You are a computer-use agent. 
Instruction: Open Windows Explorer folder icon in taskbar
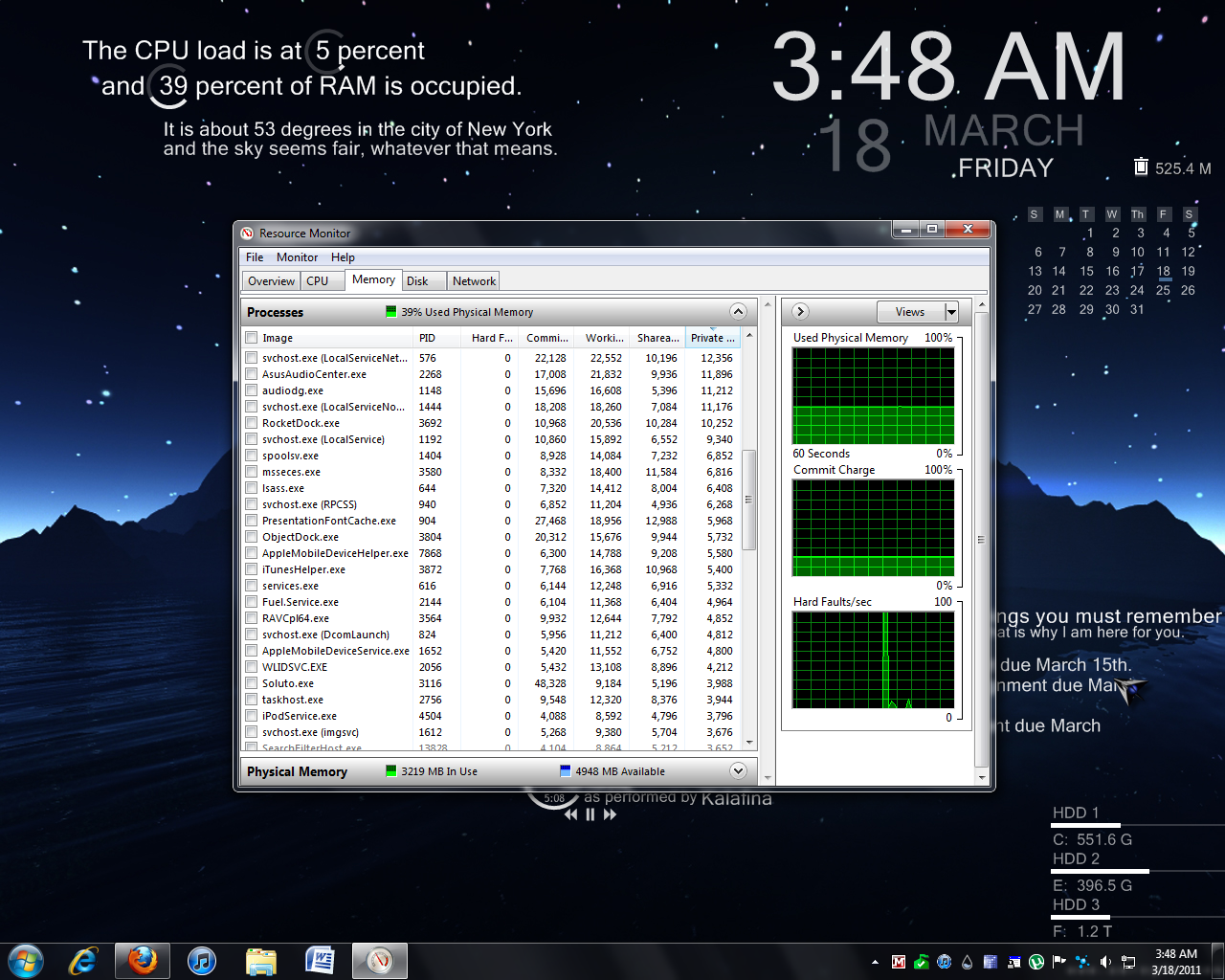[261, 961]
